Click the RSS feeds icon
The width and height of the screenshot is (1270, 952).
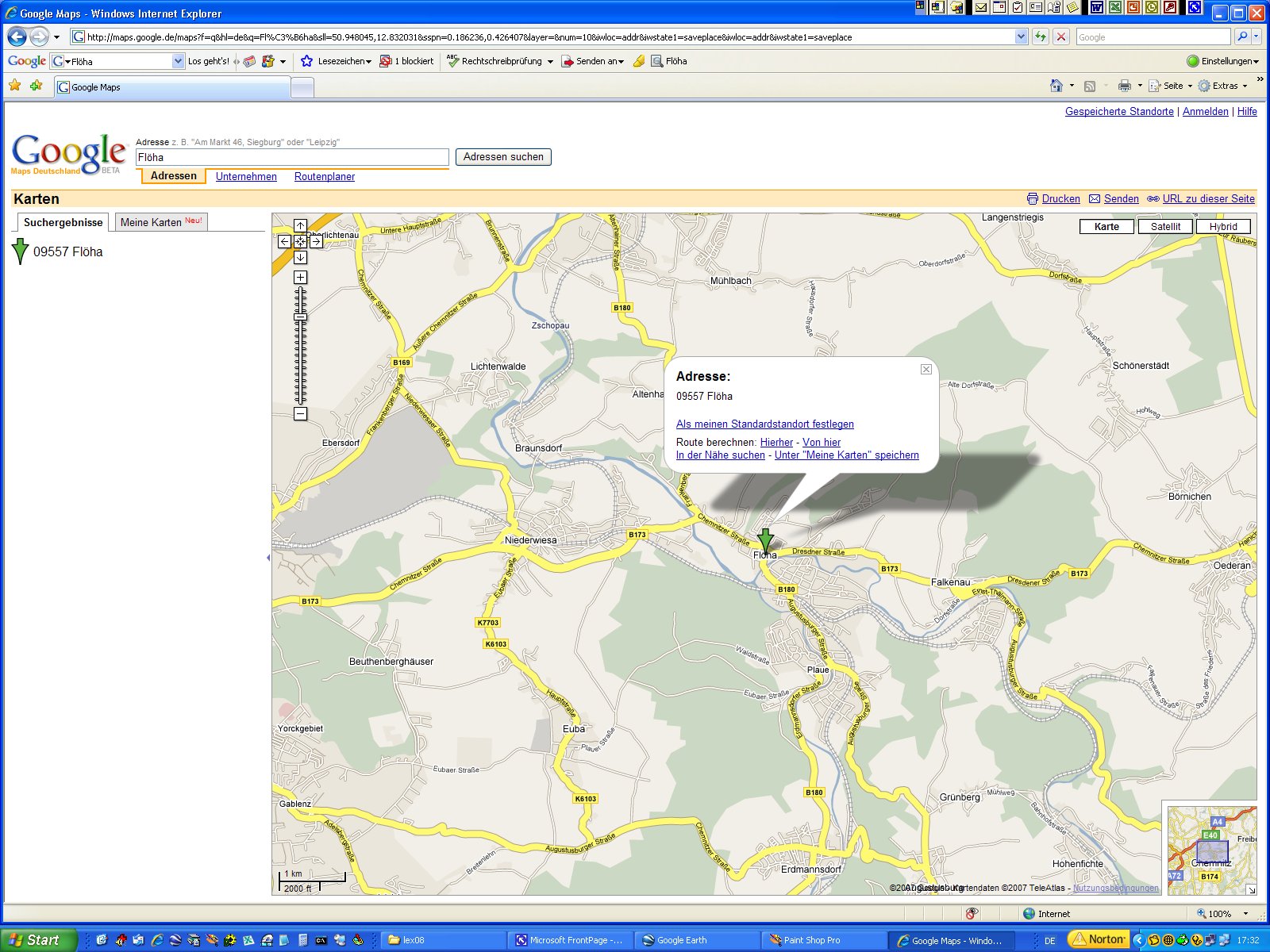(1090, 86)
